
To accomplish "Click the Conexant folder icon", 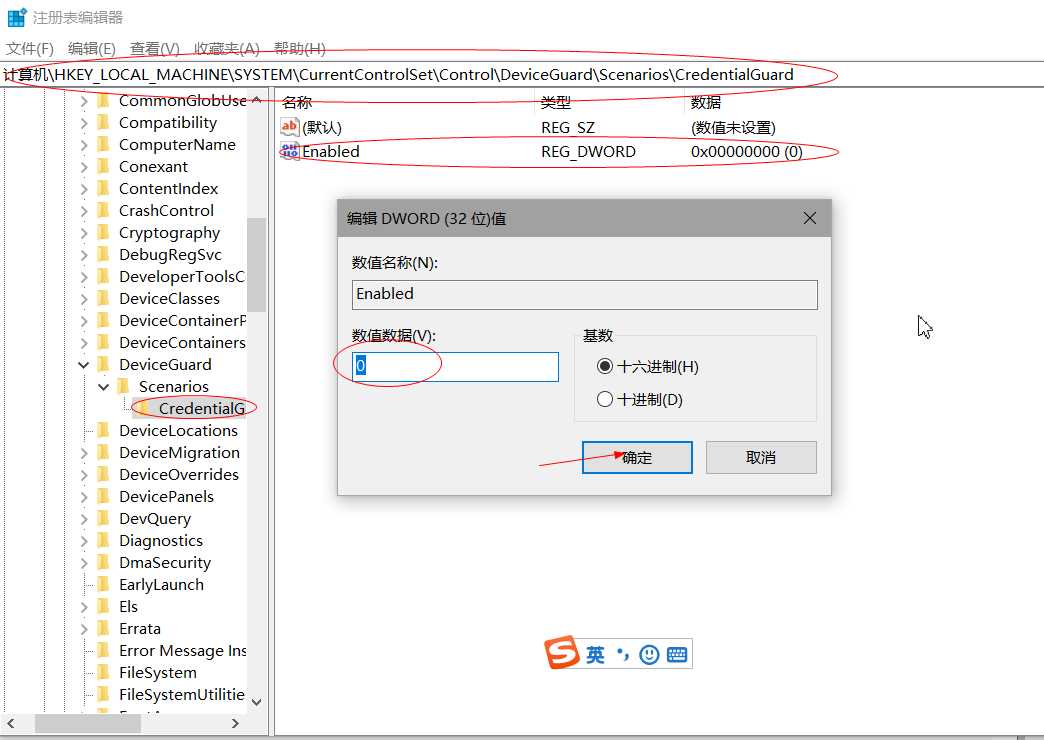I will 103,167.
